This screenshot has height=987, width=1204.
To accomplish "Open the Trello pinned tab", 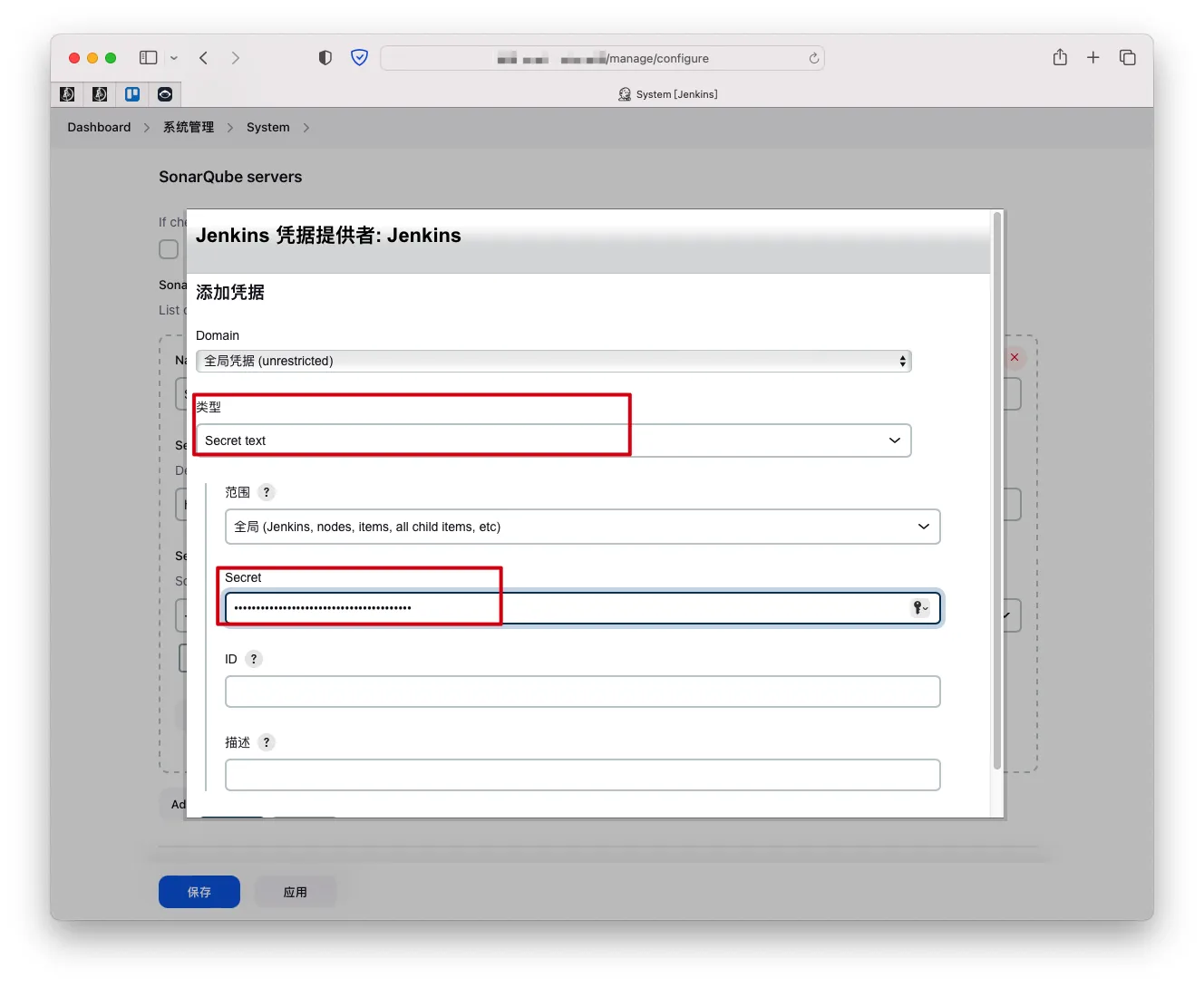I will (132, 94).
